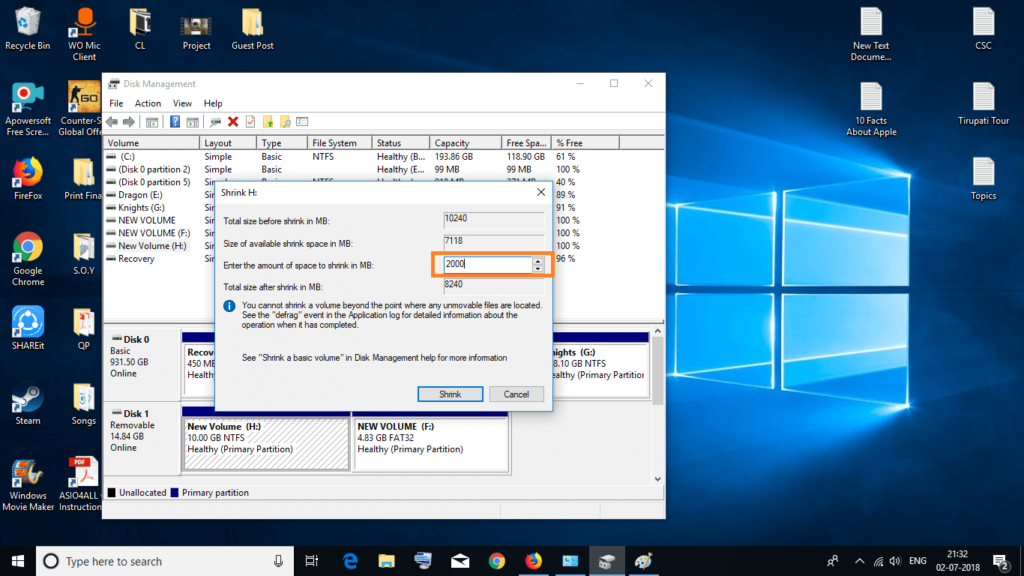Open the Action menu
The height and width of the screenshot is (576, 1024).
[x=147, y=103]
